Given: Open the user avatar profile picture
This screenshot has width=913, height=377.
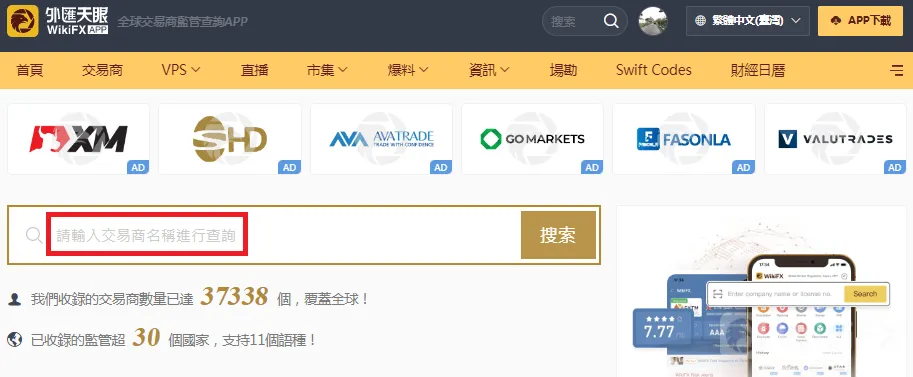Looking at the screenshot, I should [x=653, y=21].
